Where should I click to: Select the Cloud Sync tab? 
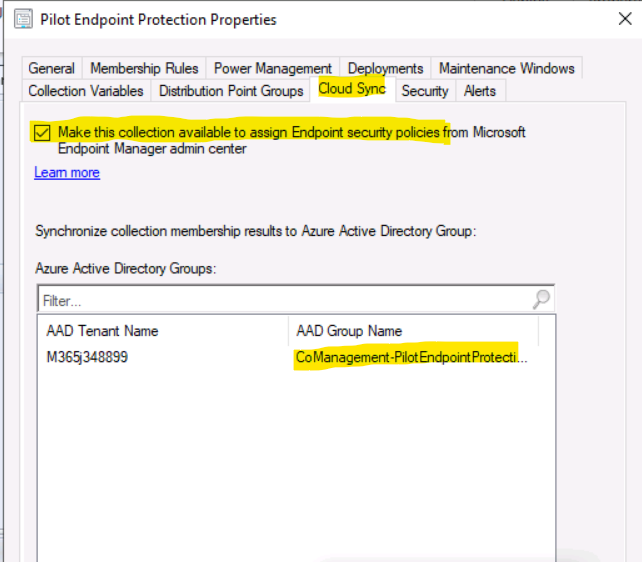(x=352, y=89)
